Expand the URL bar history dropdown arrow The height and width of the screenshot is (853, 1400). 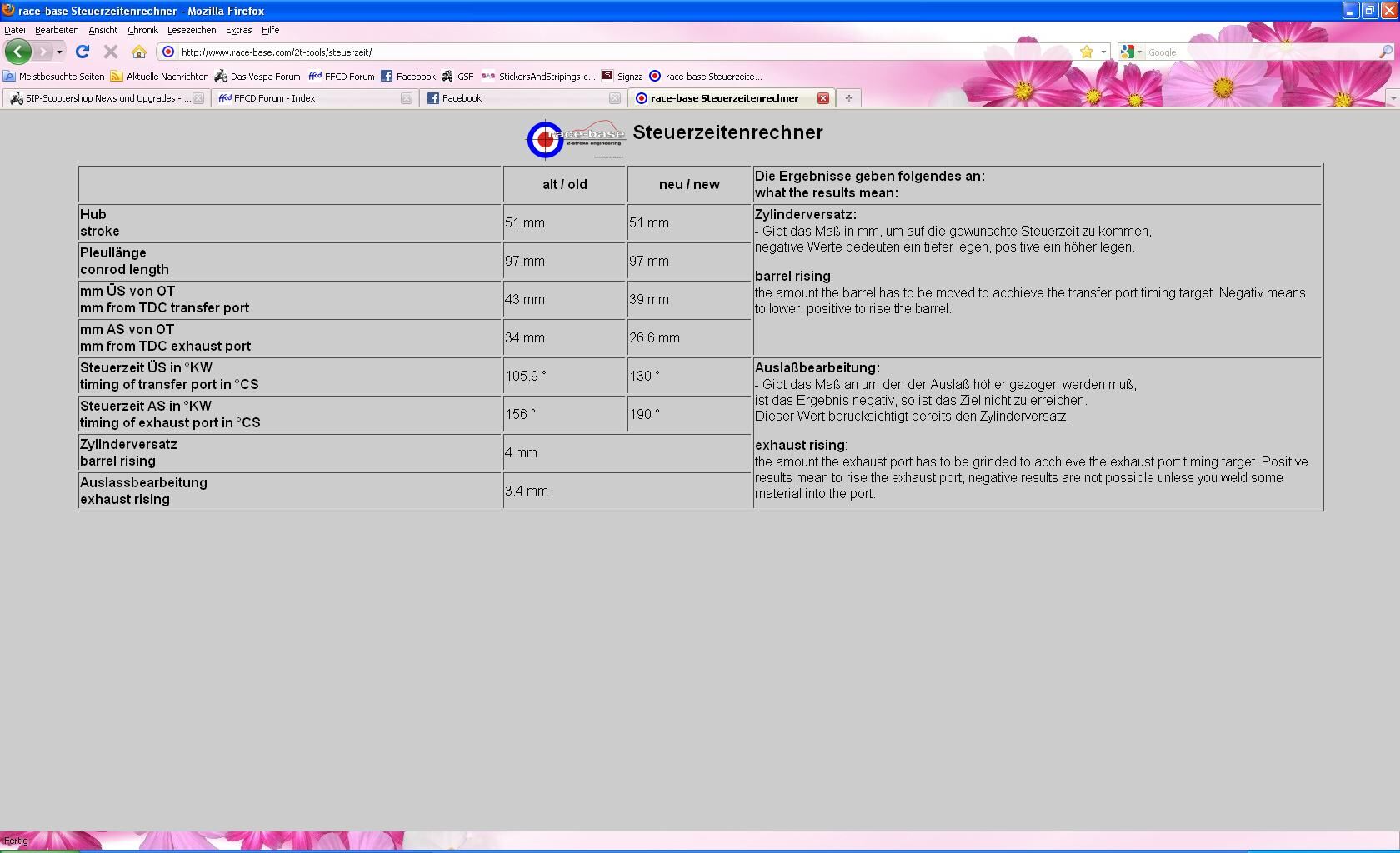pyautogui.click(x=1103, y=52)
